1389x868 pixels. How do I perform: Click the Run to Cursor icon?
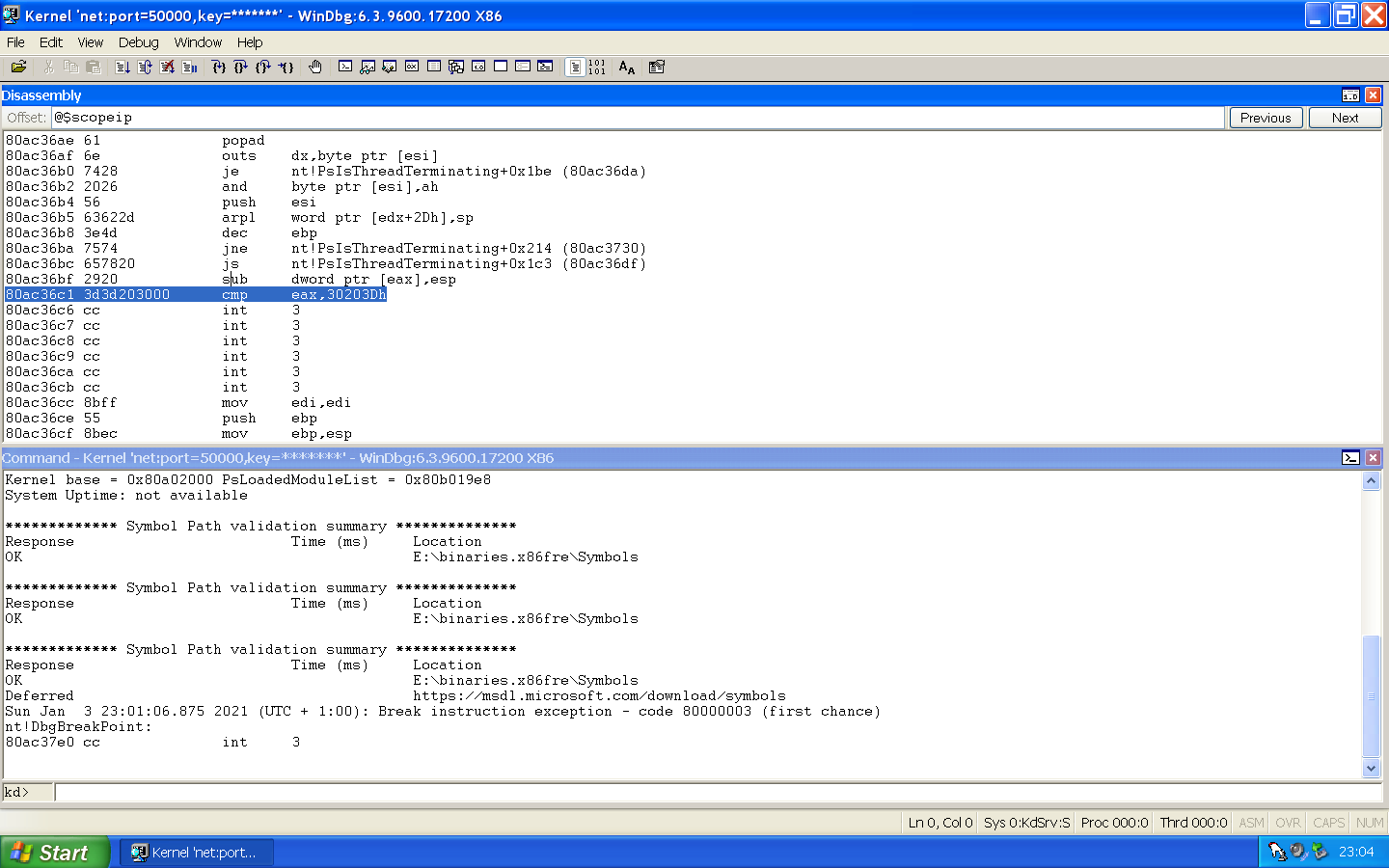[x=286, y=67]
